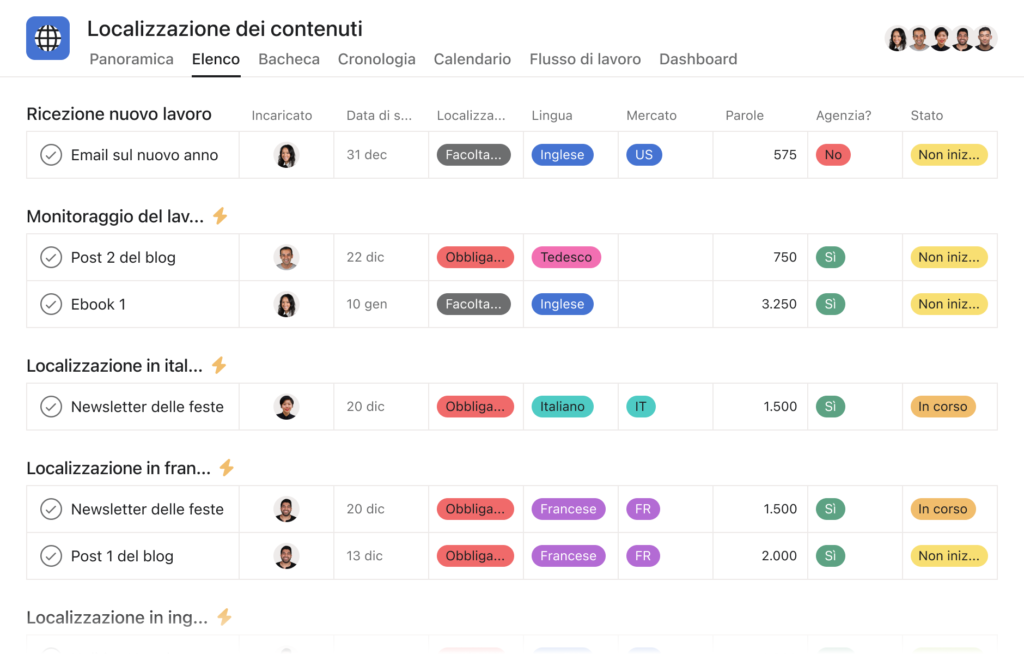Click the lightning icon next to Monitoraggio section
Image resolution: width=1024 pixels, height=654 pixels.
click(220, 216)
